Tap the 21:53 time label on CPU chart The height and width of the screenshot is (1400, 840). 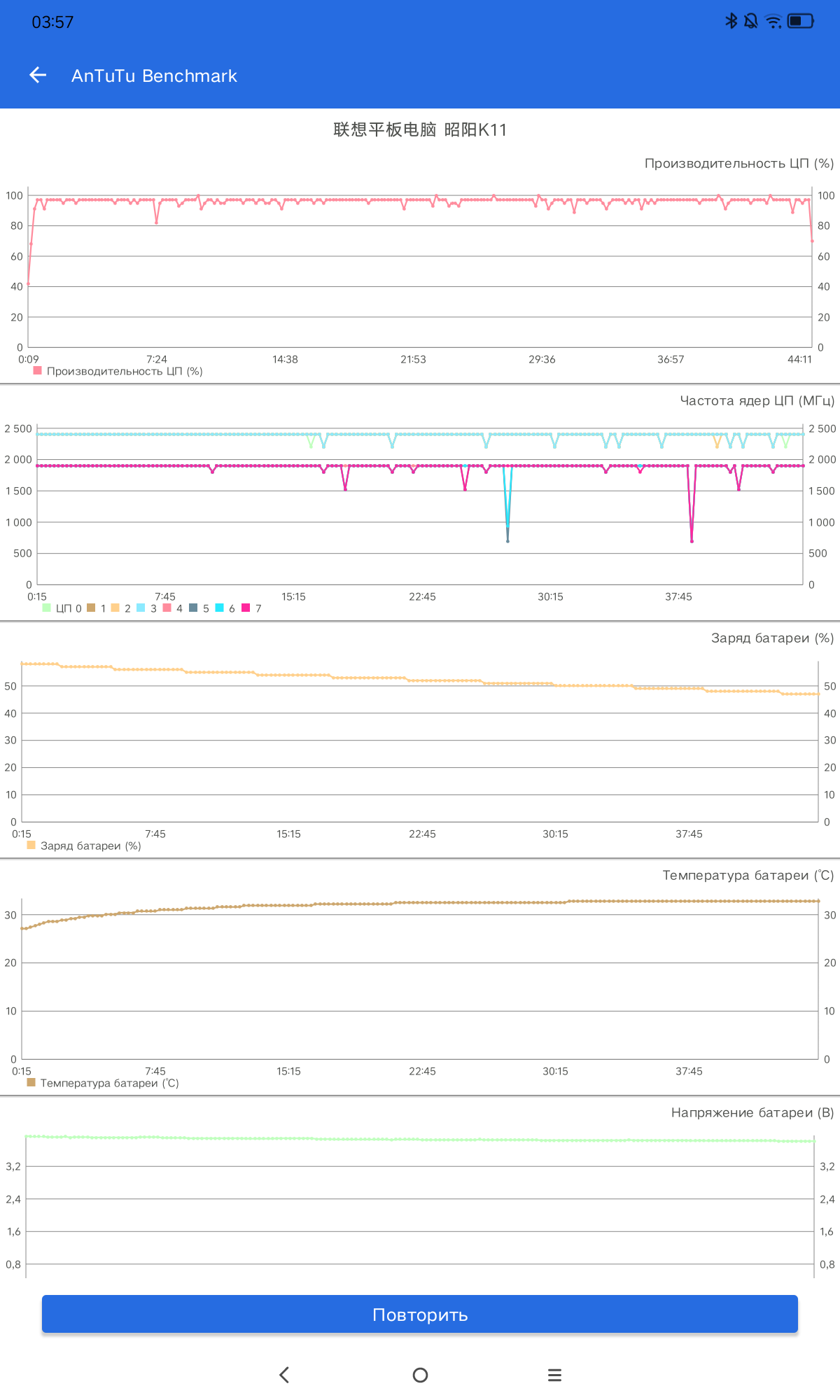tap(413, 359)
